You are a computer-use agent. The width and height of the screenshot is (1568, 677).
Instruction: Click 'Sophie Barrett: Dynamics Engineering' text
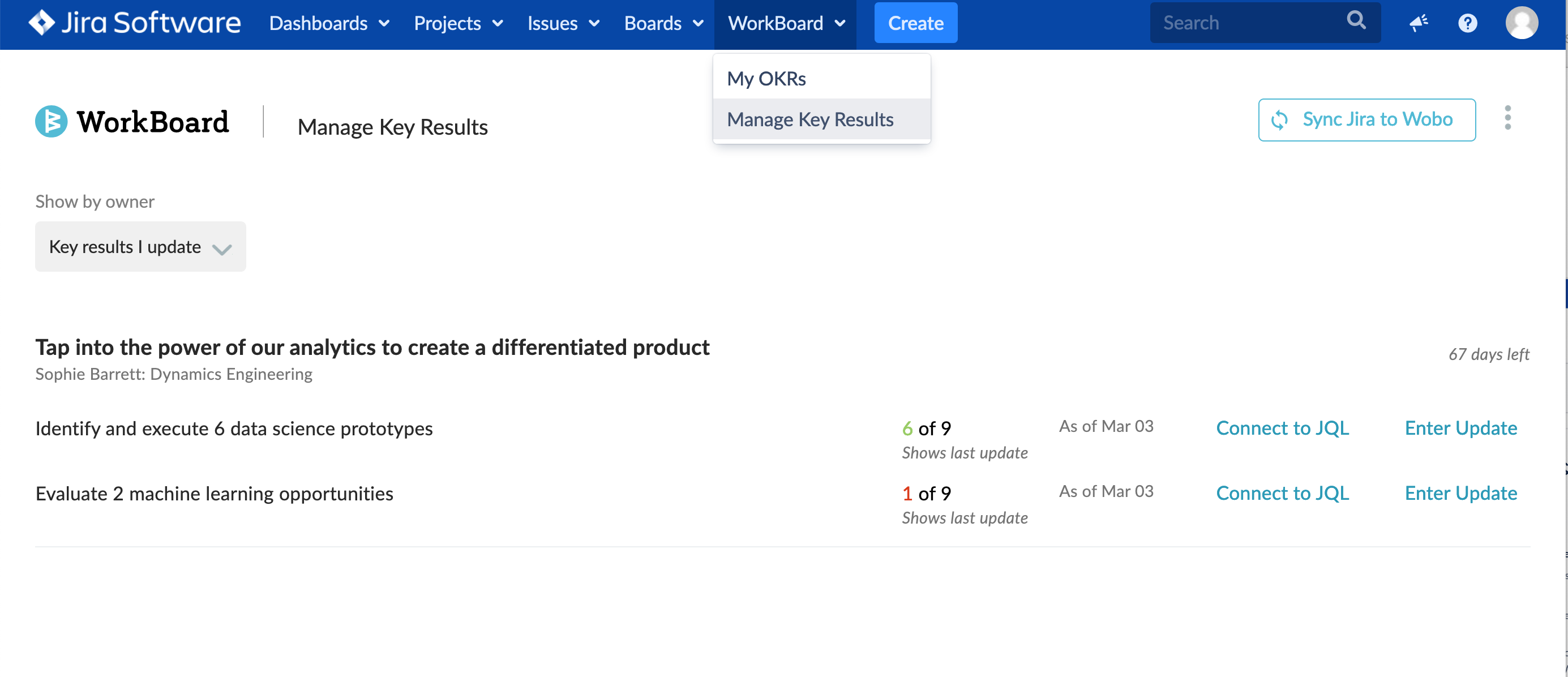coord(173,374)
